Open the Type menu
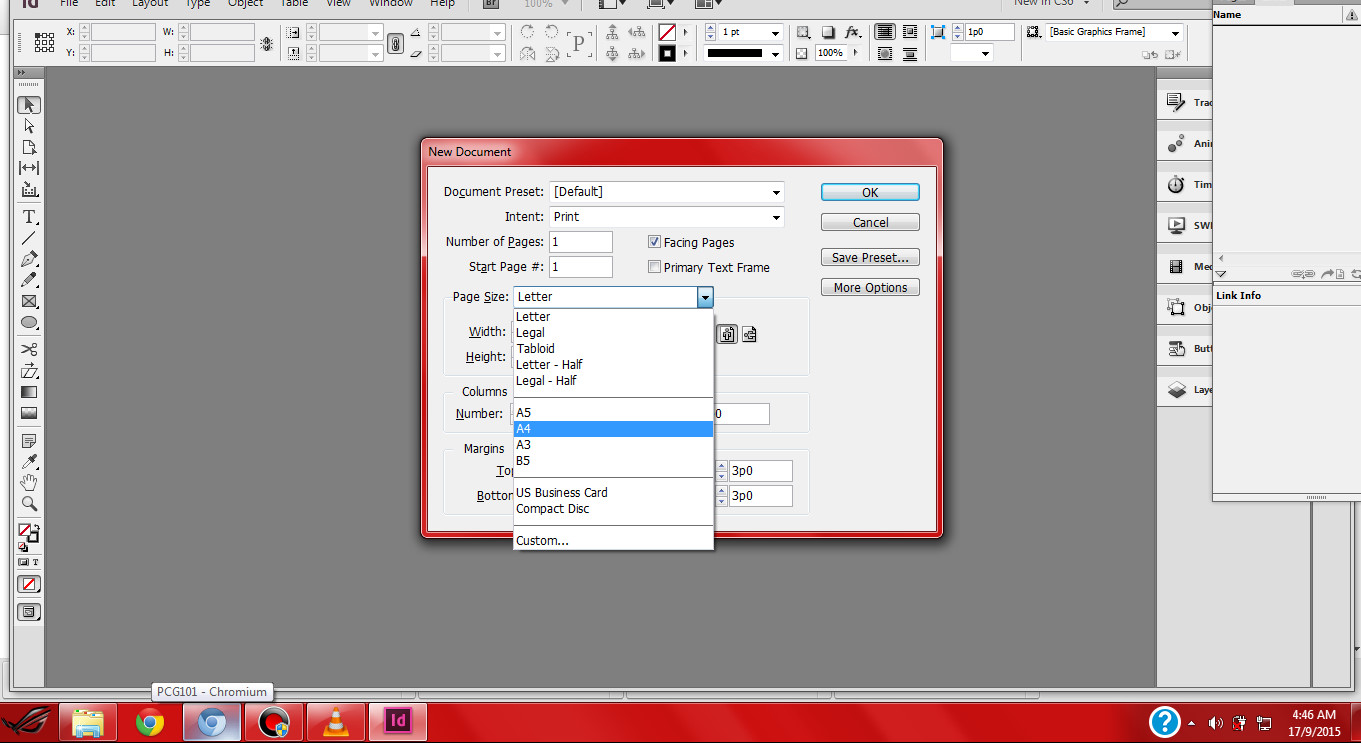 [x=196, y=4]
